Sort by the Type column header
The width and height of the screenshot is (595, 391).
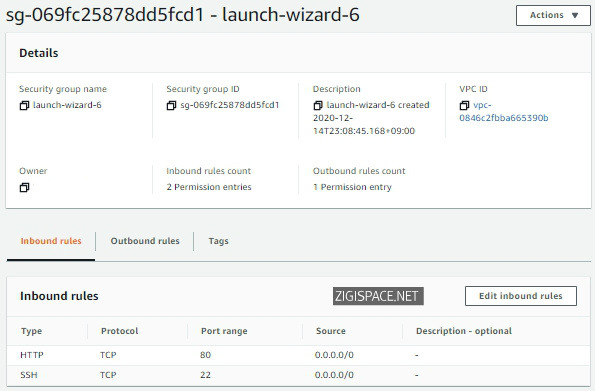(x=31, y=331)
